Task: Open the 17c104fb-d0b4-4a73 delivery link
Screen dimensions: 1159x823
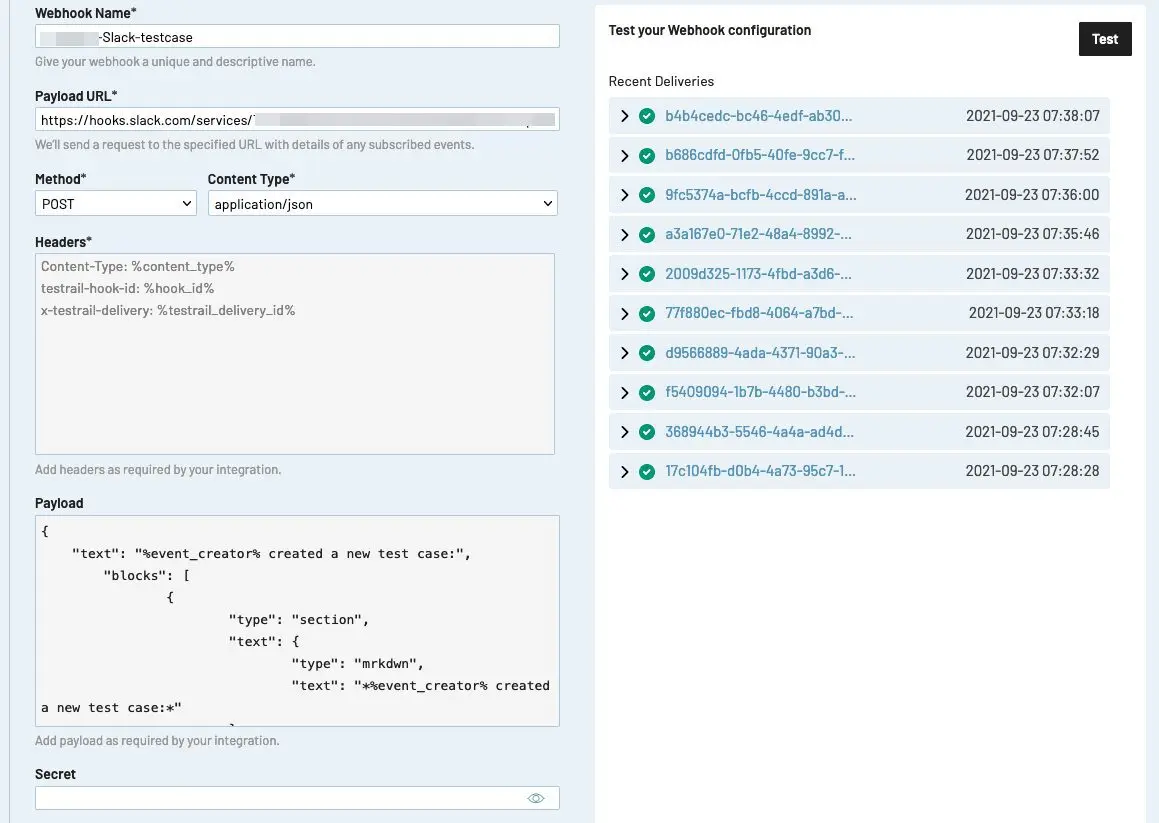Action: (x=760, y=471)
